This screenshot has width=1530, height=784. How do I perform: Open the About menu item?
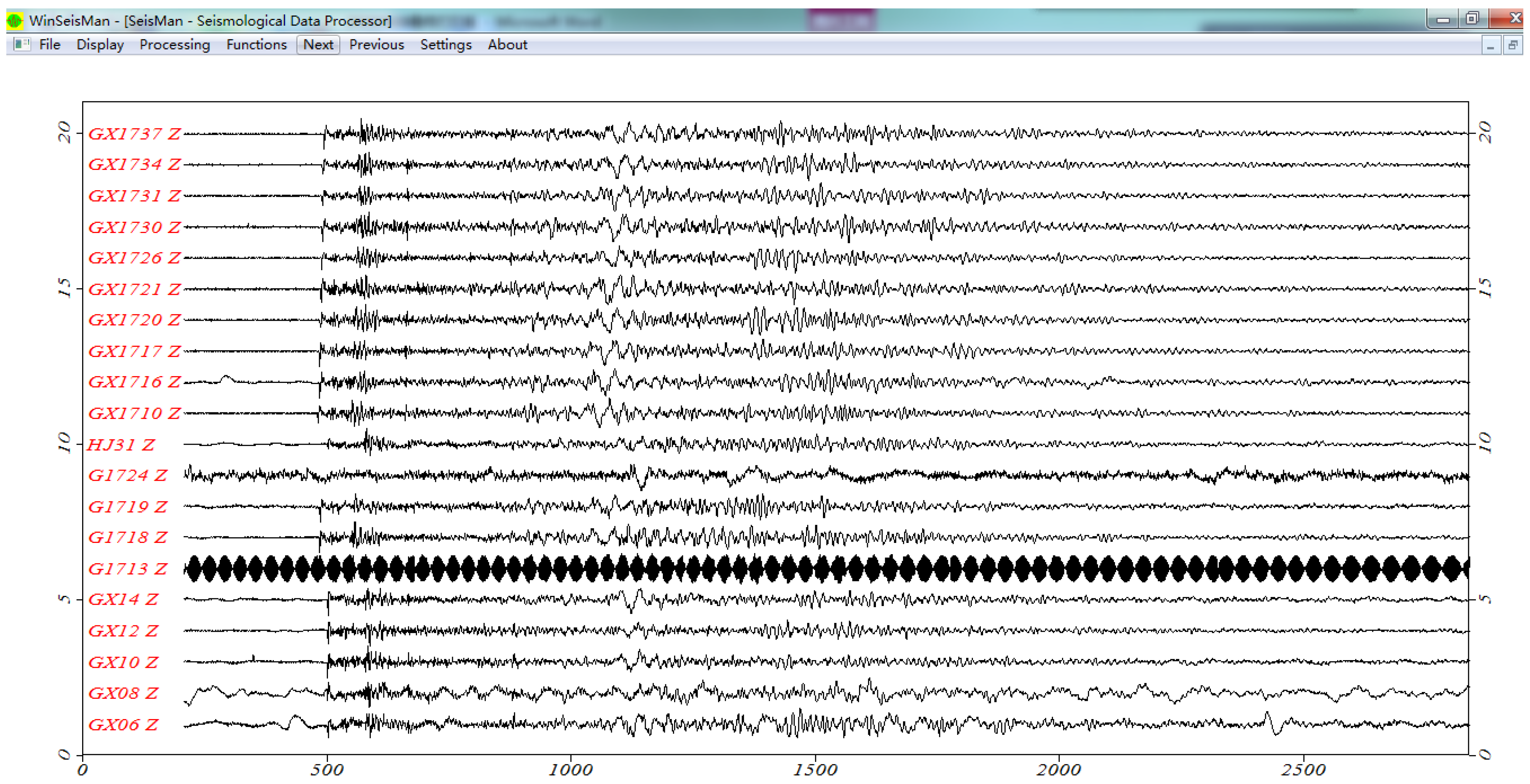[x=507, y=45]
